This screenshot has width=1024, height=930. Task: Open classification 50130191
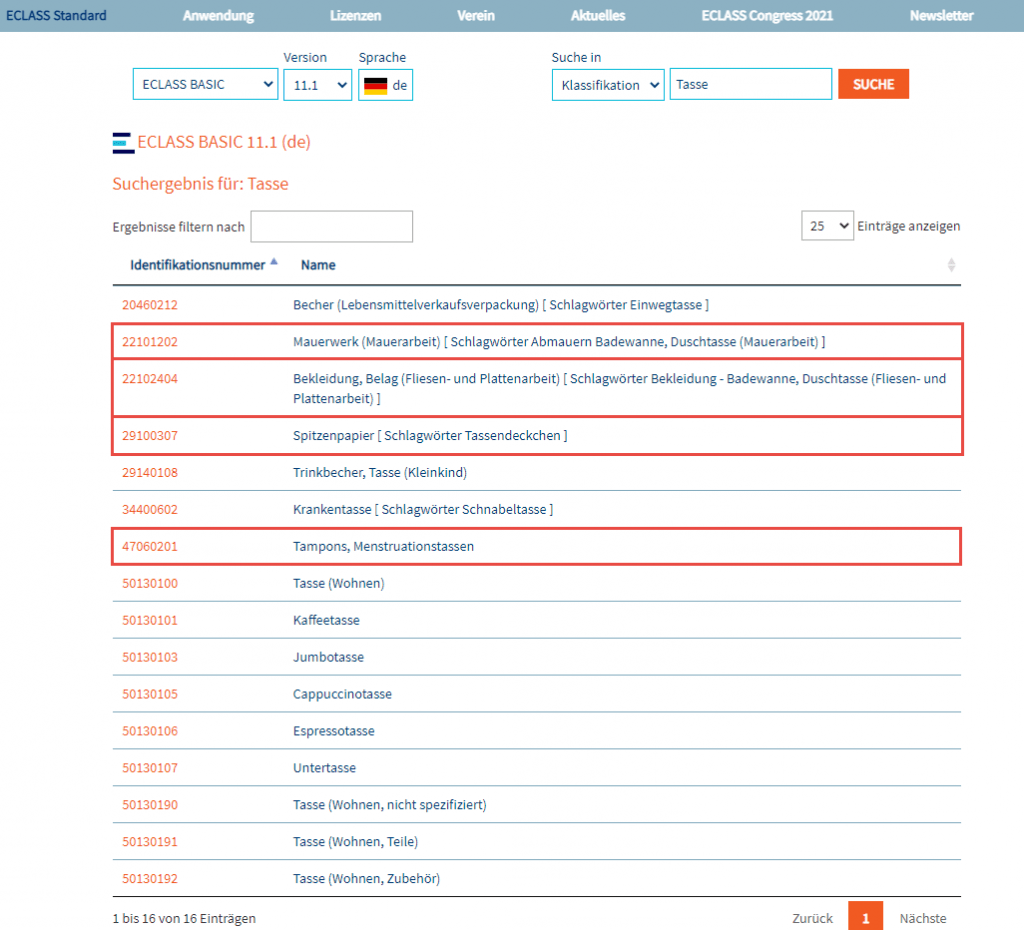(x=150, y=842)
